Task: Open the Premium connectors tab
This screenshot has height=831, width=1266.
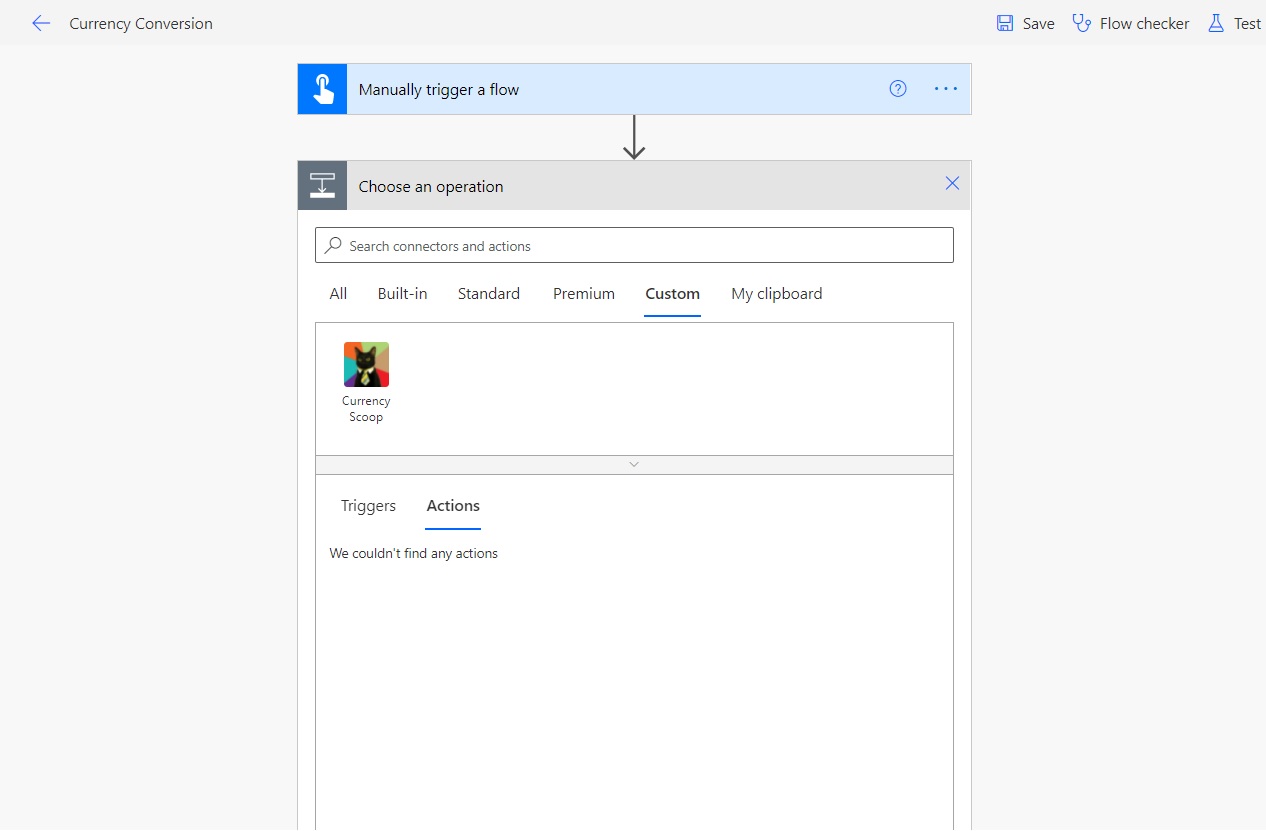Action: point(583,293)
